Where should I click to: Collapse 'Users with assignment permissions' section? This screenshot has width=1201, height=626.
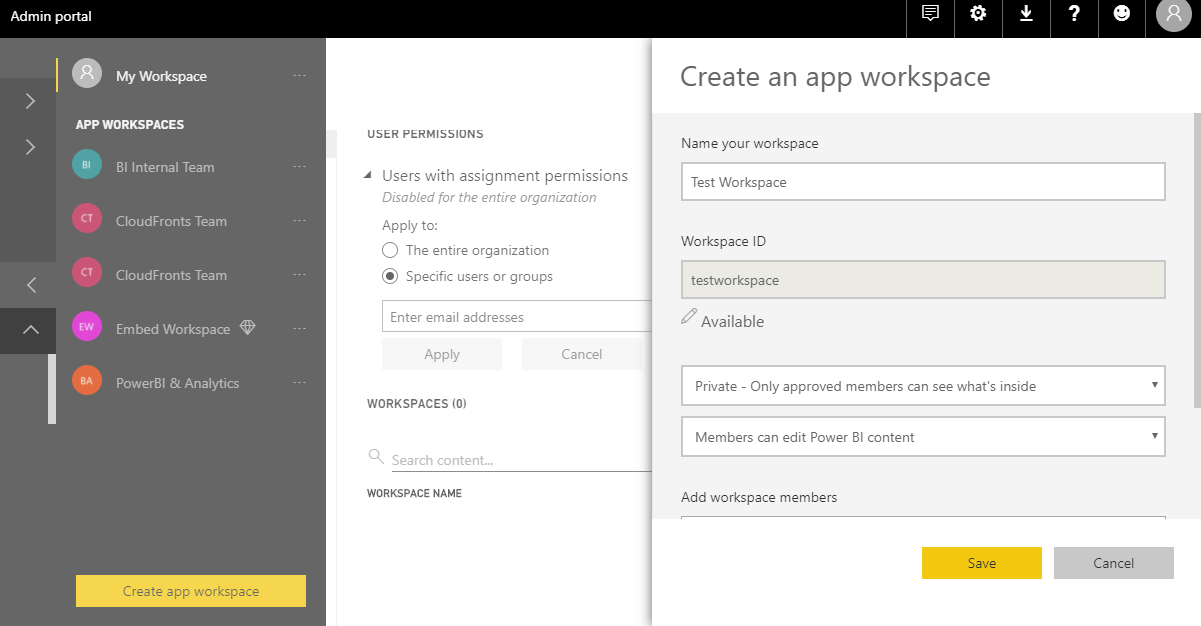click(x=369, y=176)
